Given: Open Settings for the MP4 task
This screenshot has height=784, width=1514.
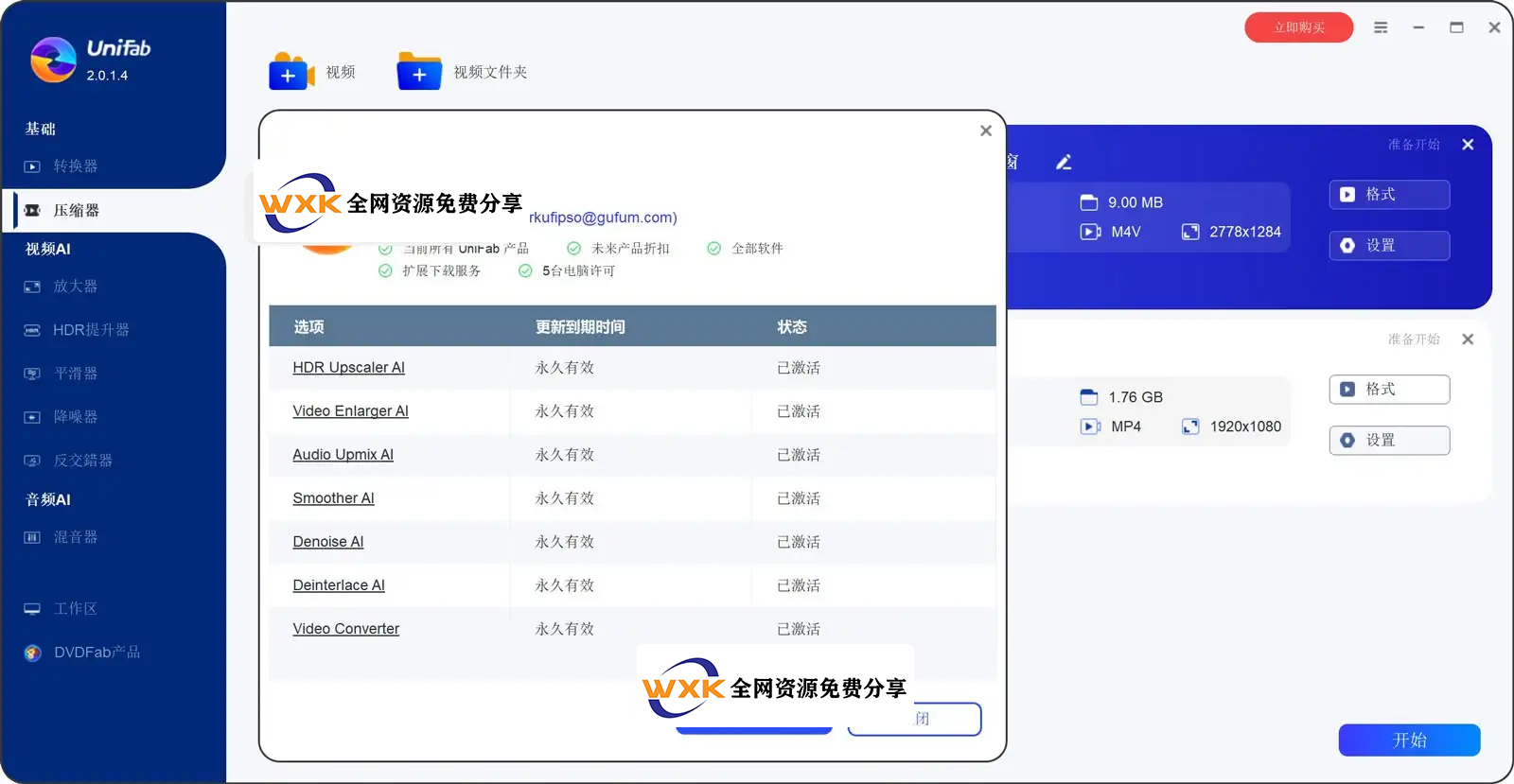Looking at the screenshot, I should pos(1388,441).
